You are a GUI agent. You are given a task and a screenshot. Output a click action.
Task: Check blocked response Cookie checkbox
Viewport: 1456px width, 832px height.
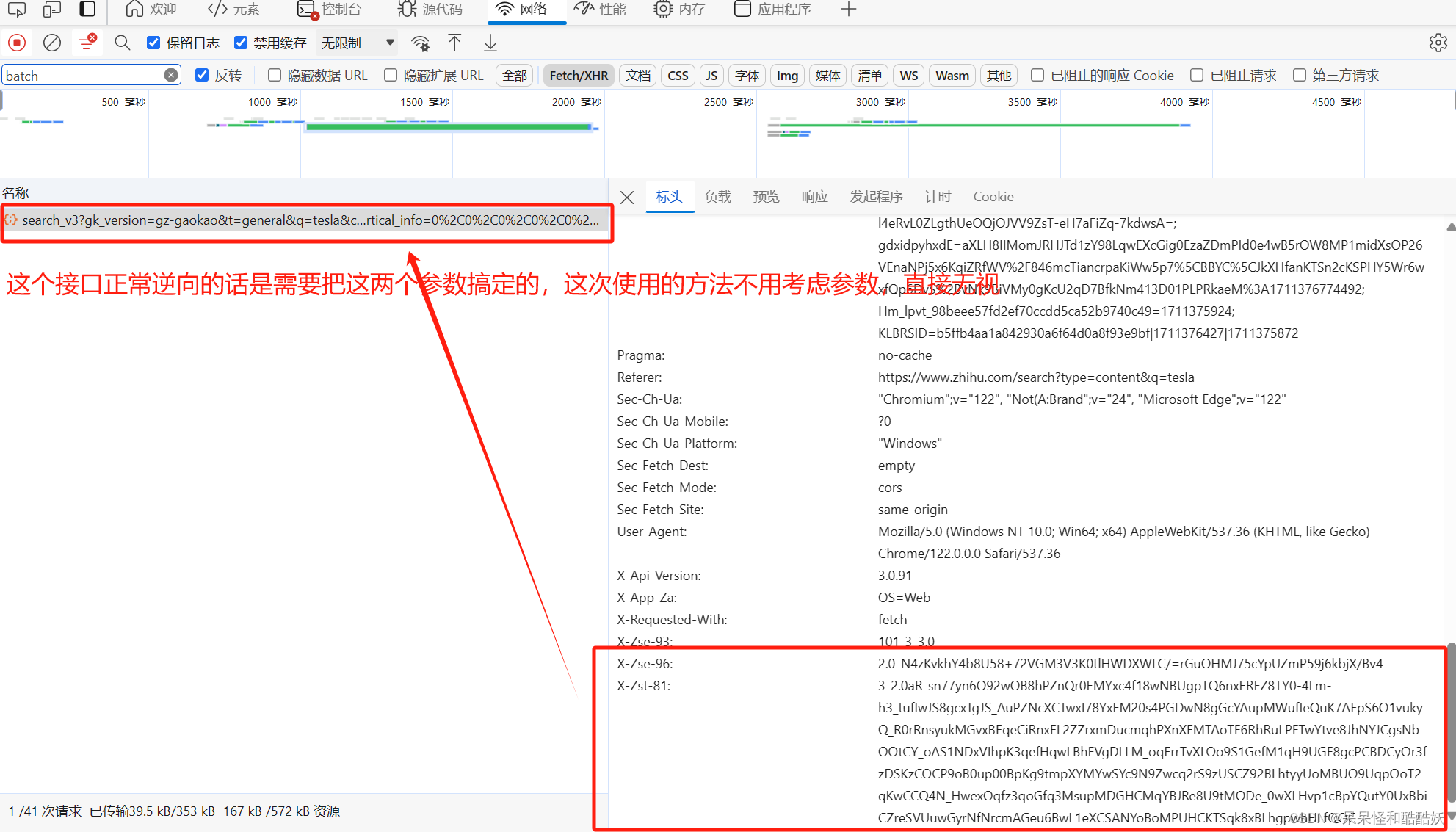point(1037,75)
